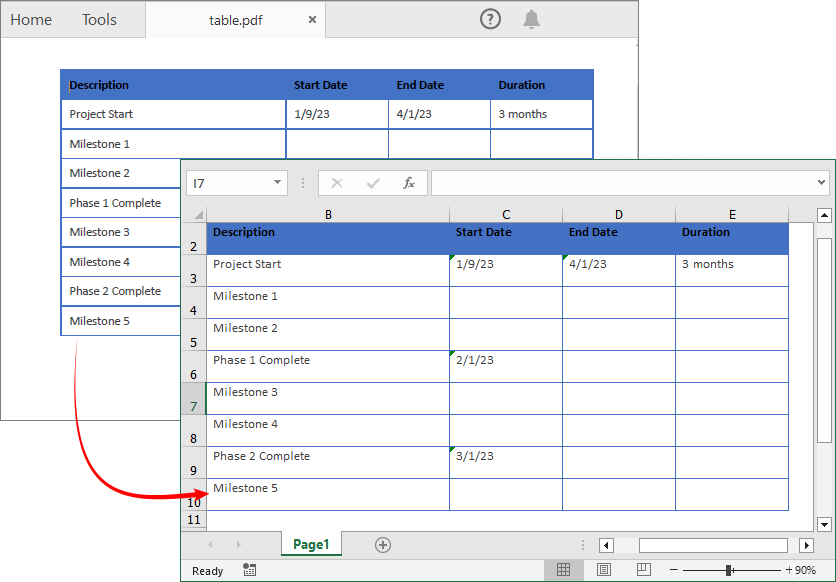836x582 pixels.
Task: Select the Page1 sheet tab
Action: pyautogui.click(x=311, y=544)
